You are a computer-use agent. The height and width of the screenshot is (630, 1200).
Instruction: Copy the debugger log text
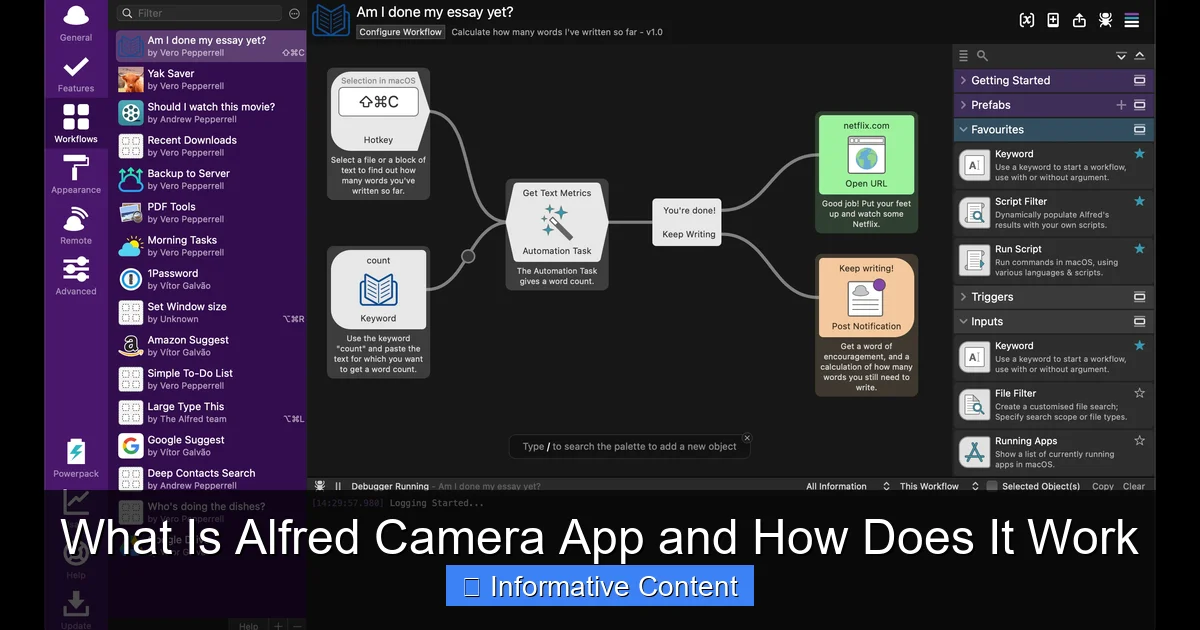[1105, 486]
